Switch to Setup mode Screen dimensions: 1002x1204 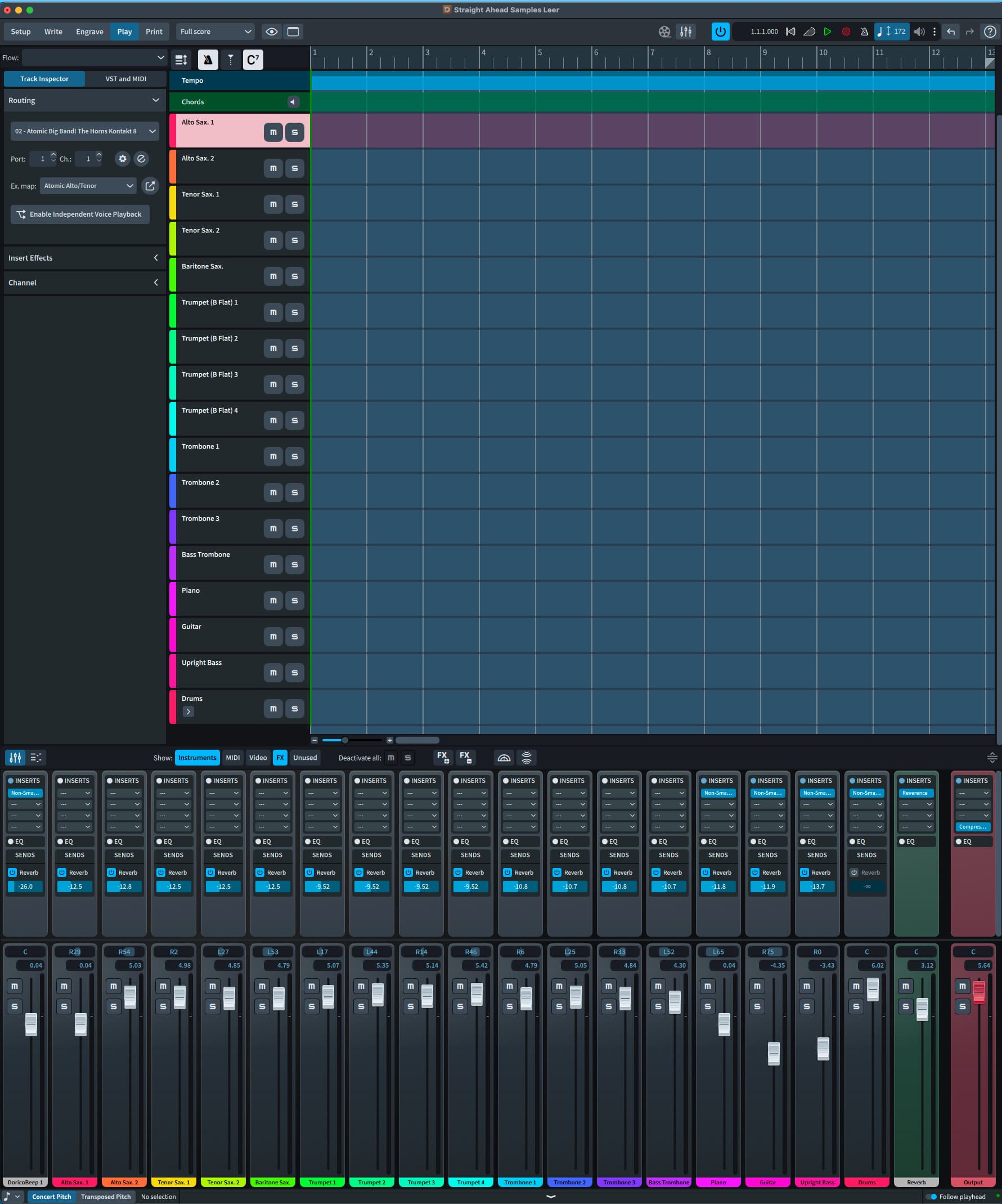point(21,32)
